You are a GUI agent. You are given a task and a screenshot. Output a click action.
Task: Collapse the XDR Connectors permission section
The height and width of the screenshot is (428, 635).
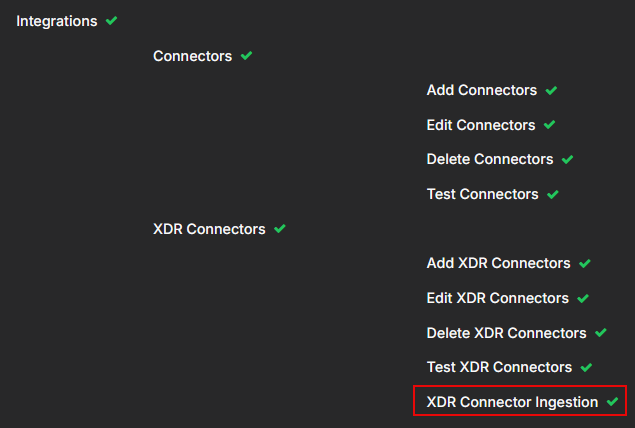tap(209, 229)
